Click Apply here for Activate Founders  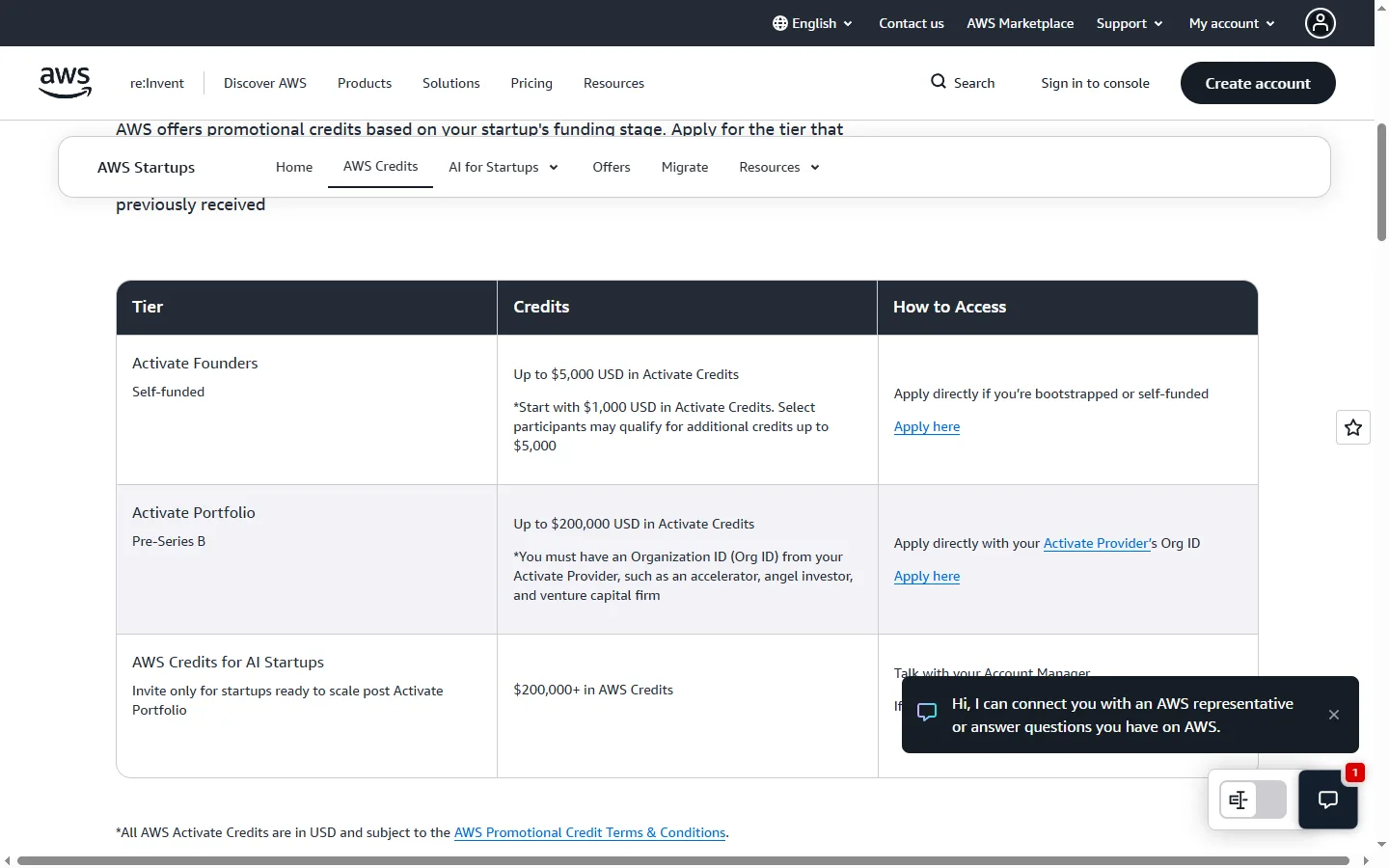point(927,426)
